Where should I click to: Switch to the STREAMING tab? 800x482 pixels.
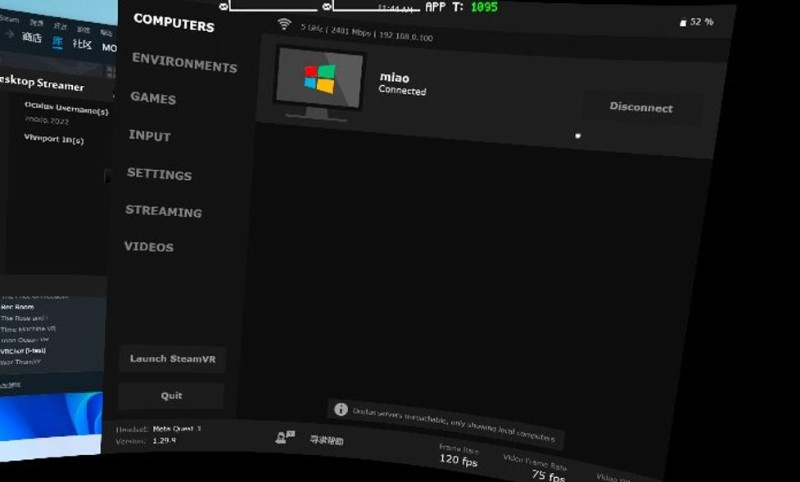[x=164, y=211]
